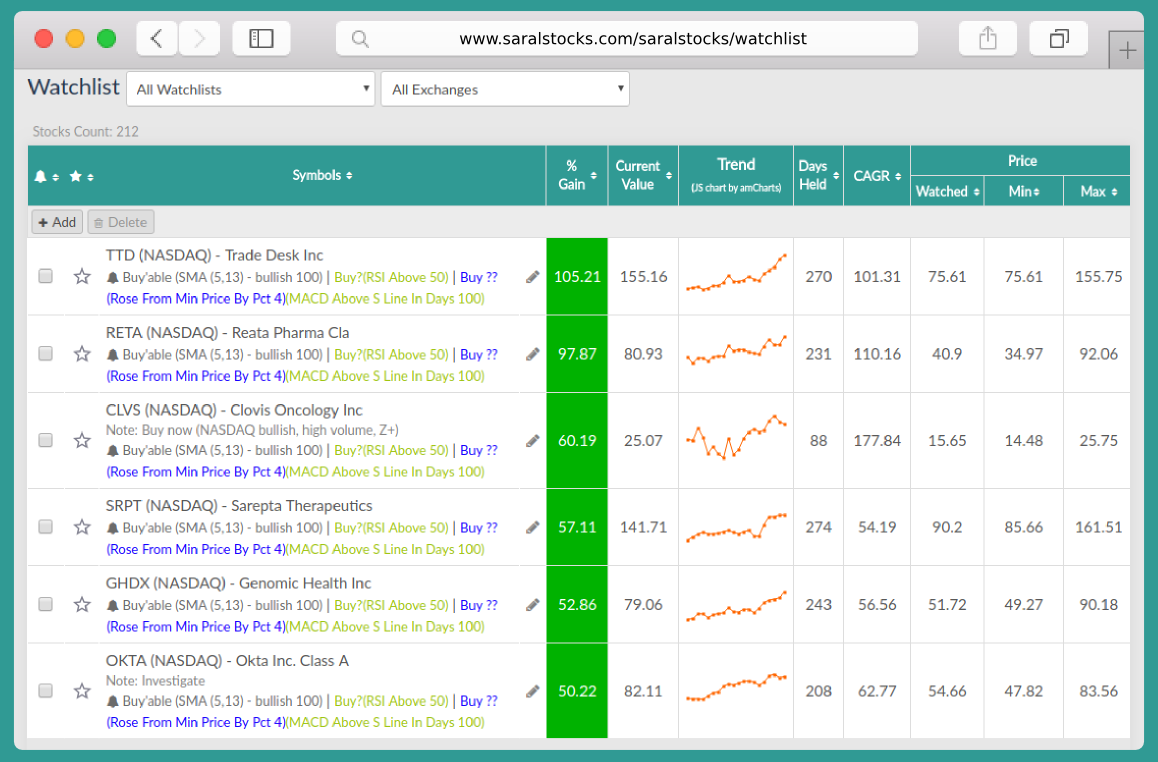Click the address bar URL field
This screenshot has width=1158, height=762.
click(627, 38)
